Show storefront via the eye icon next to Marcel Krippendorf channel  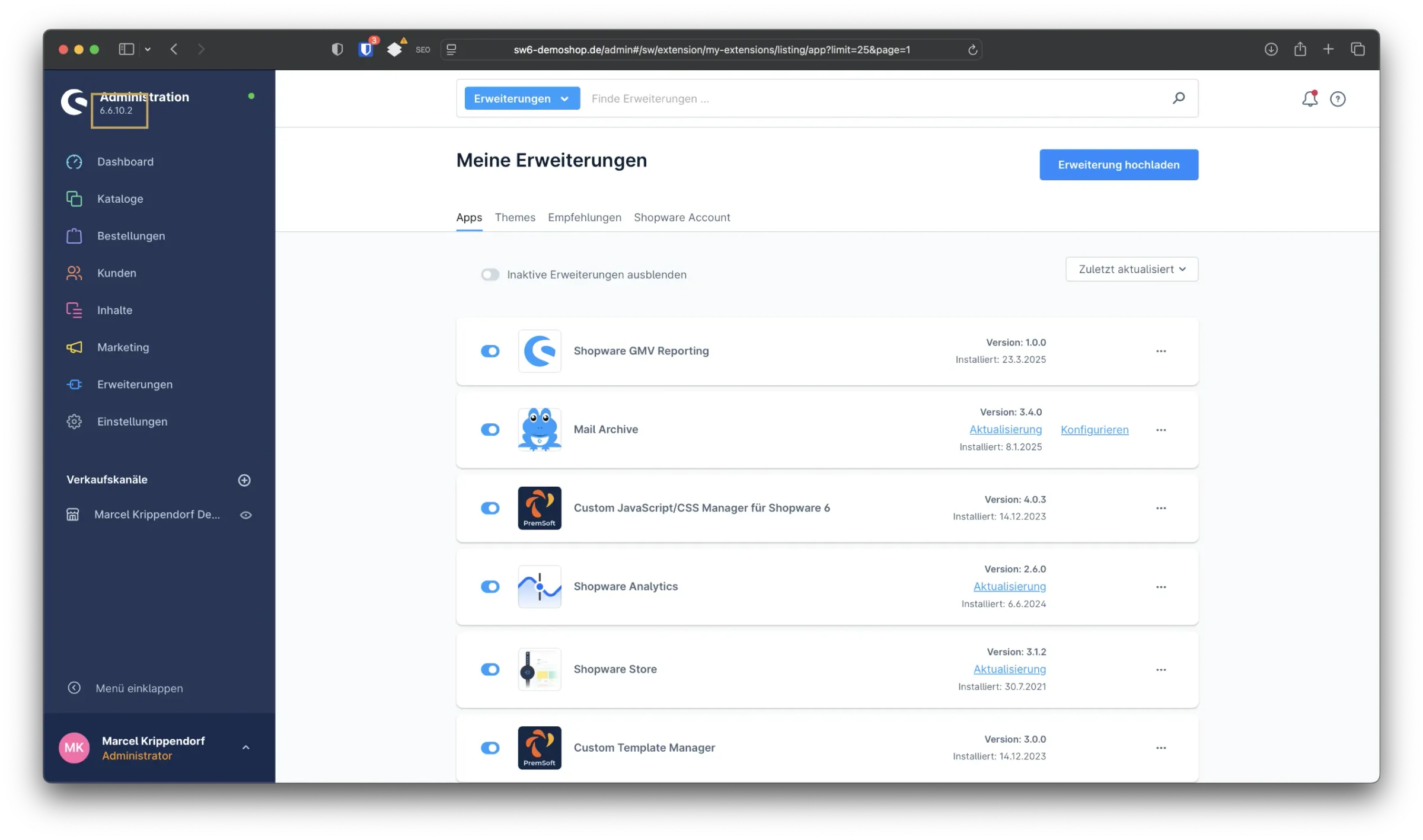click(x=245, y=515)
